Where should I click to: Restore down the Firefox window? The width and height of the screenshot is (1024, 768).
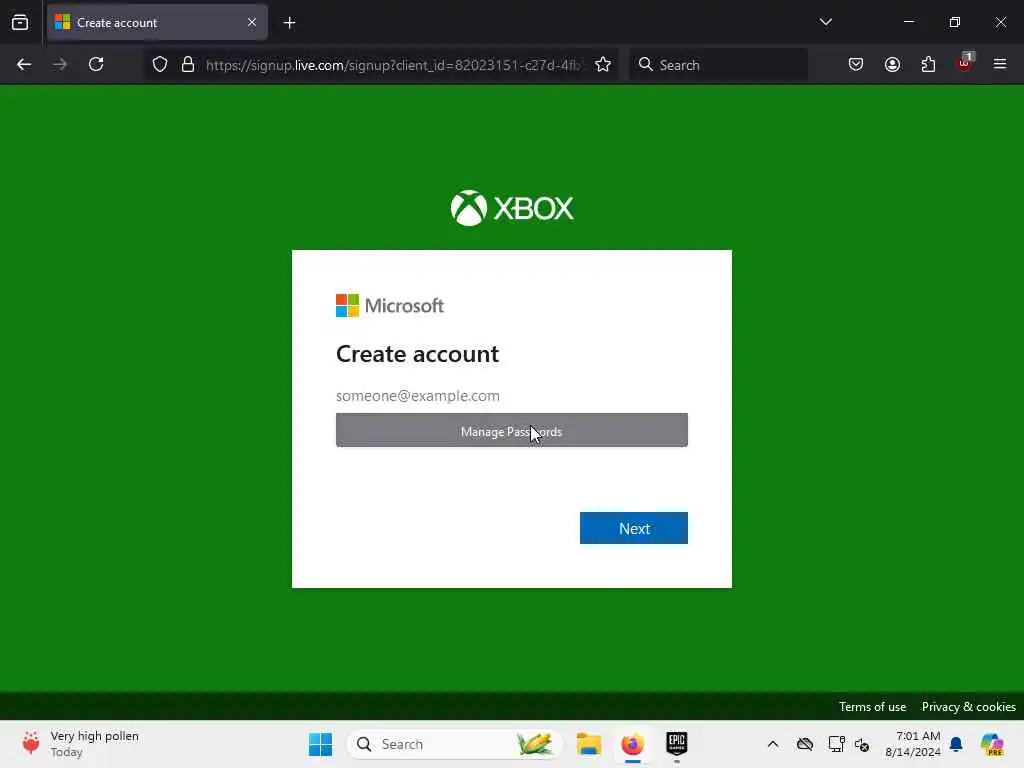[x=954, y=22]
